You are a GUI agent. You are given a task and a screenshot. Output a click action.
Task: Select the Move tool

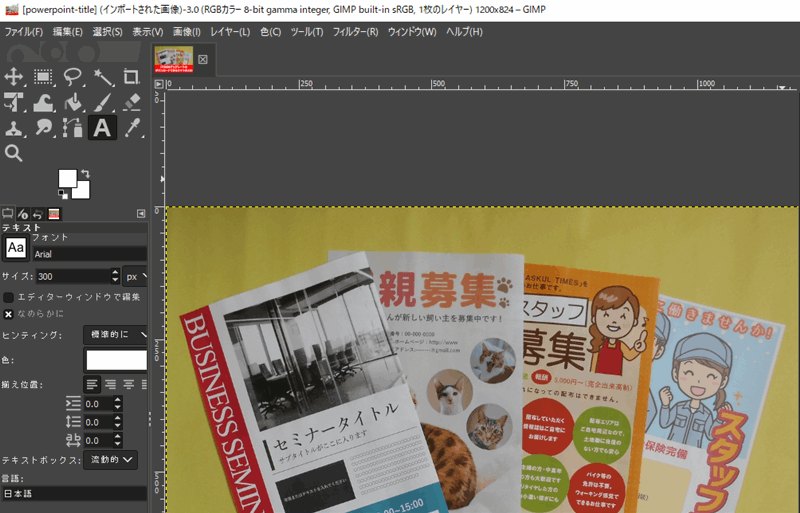(14, 77)
